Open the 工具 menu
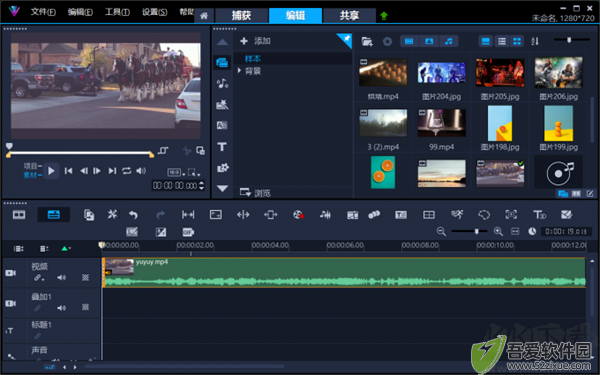The image size is (600, 375). 117,12
